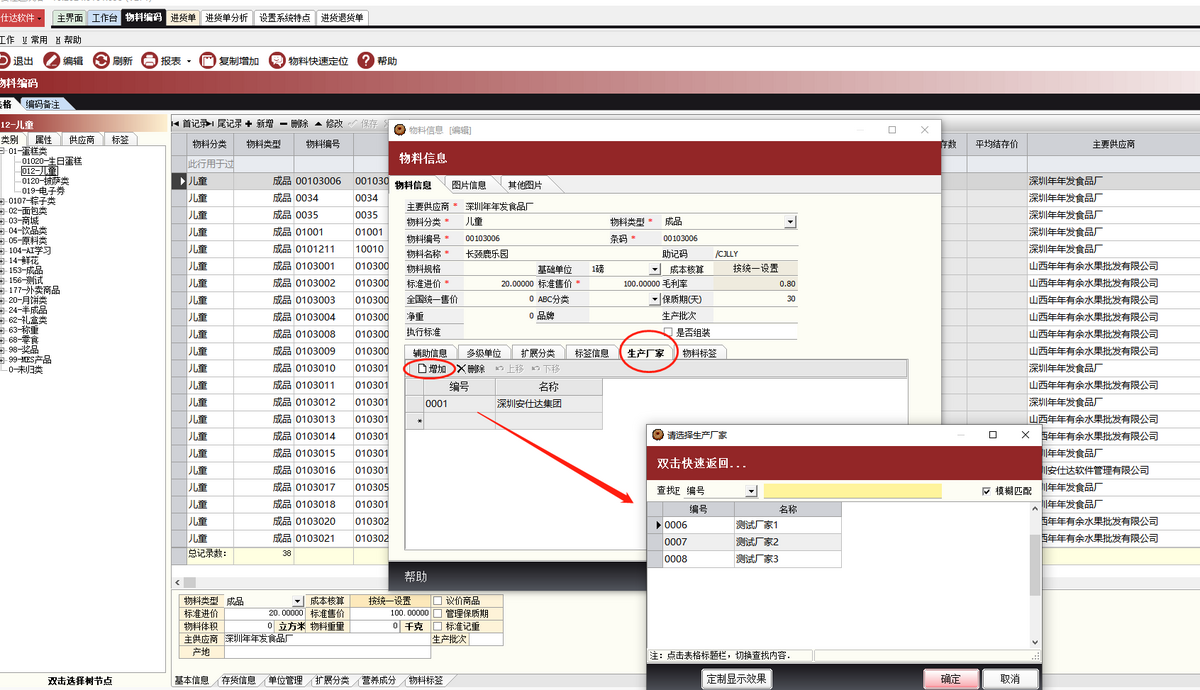This screenshot has width=1200, height=690.
Task: Check the 标准记重 checkbox
Action: pos(438,627)
